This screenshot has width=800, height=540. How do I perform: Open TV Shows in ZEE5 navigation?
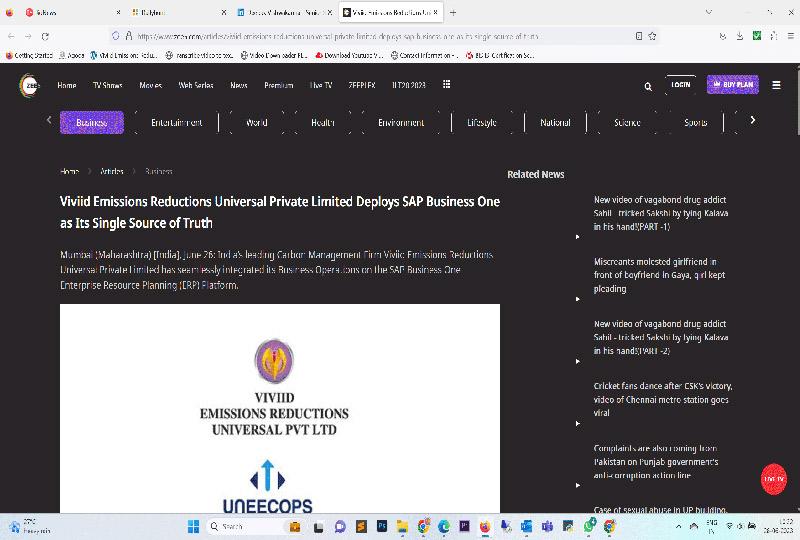pos(107,85)
